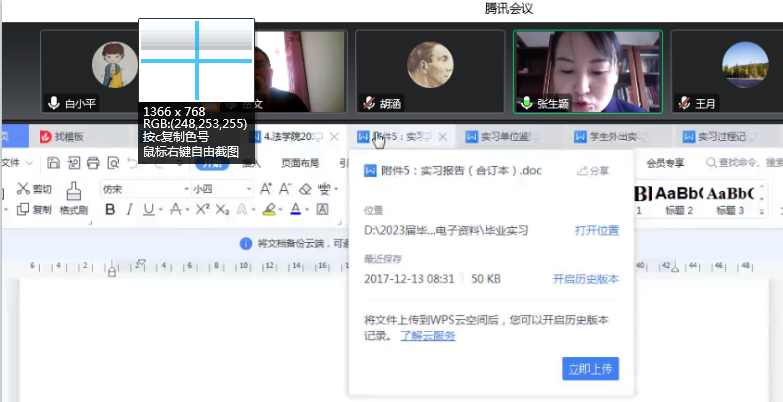Apply yellow highlight color
The height and width of the screenshot is (402, 783).
point(269,210)
